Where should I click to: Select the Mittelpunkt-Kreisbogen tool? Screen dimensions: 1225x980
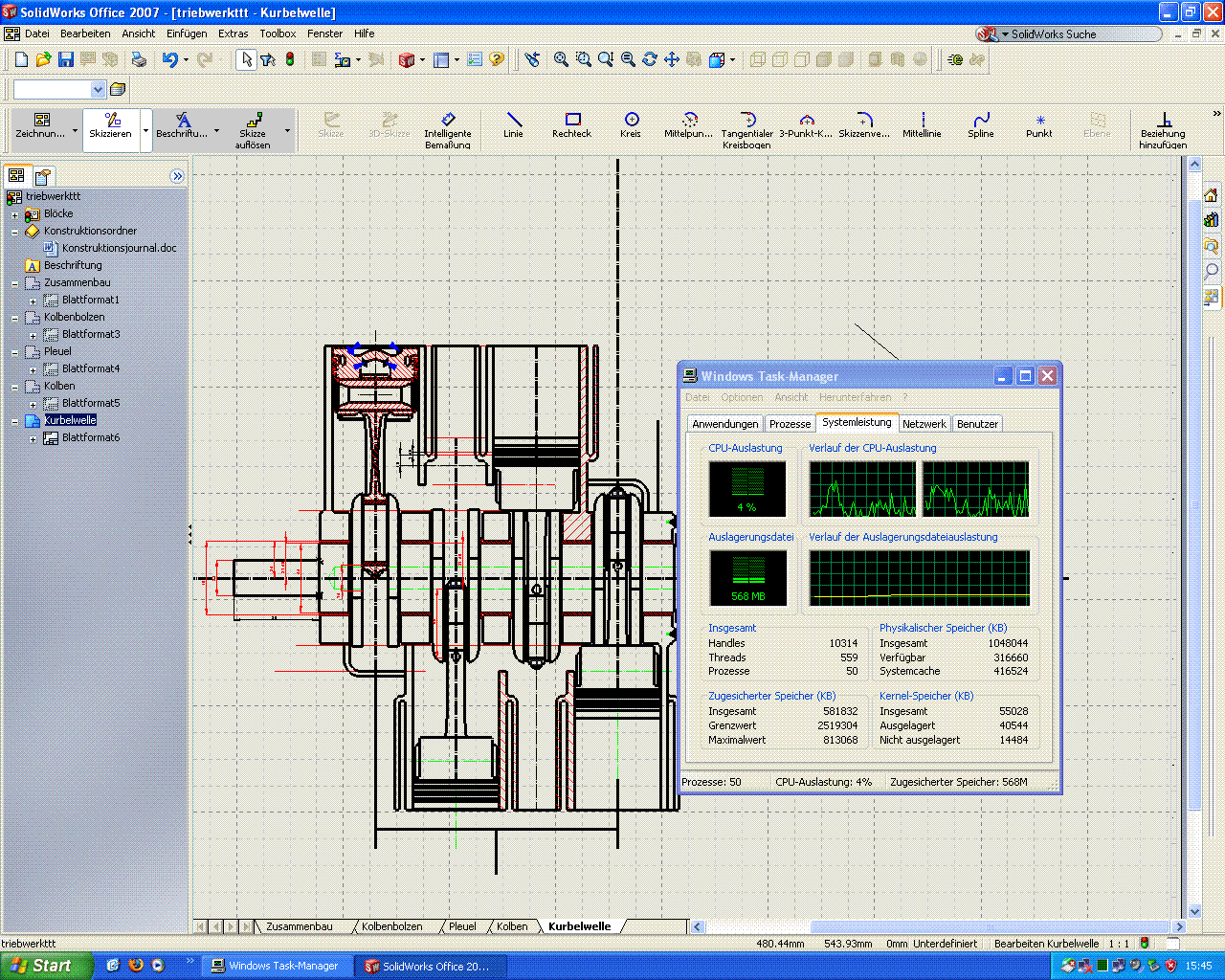coord(689,125)
